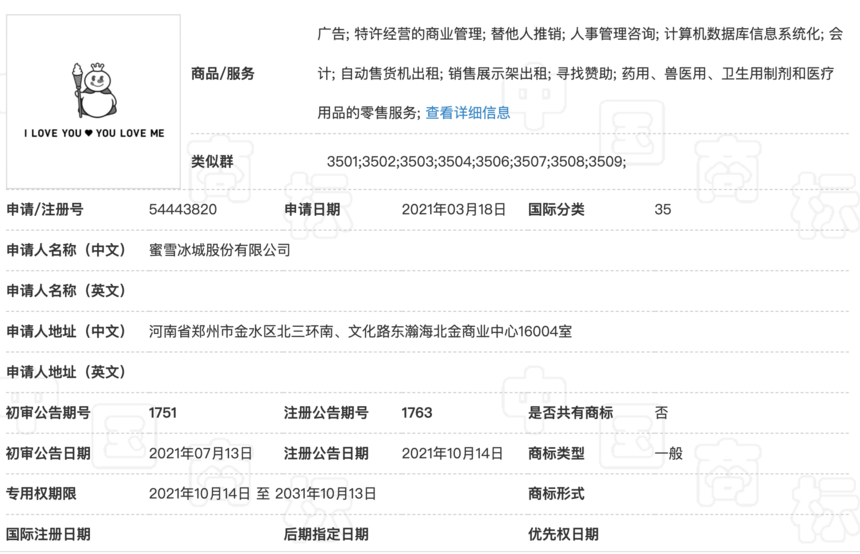
Task: Click the 申请人地址（英文） label
Action: [x=66, y=372]
